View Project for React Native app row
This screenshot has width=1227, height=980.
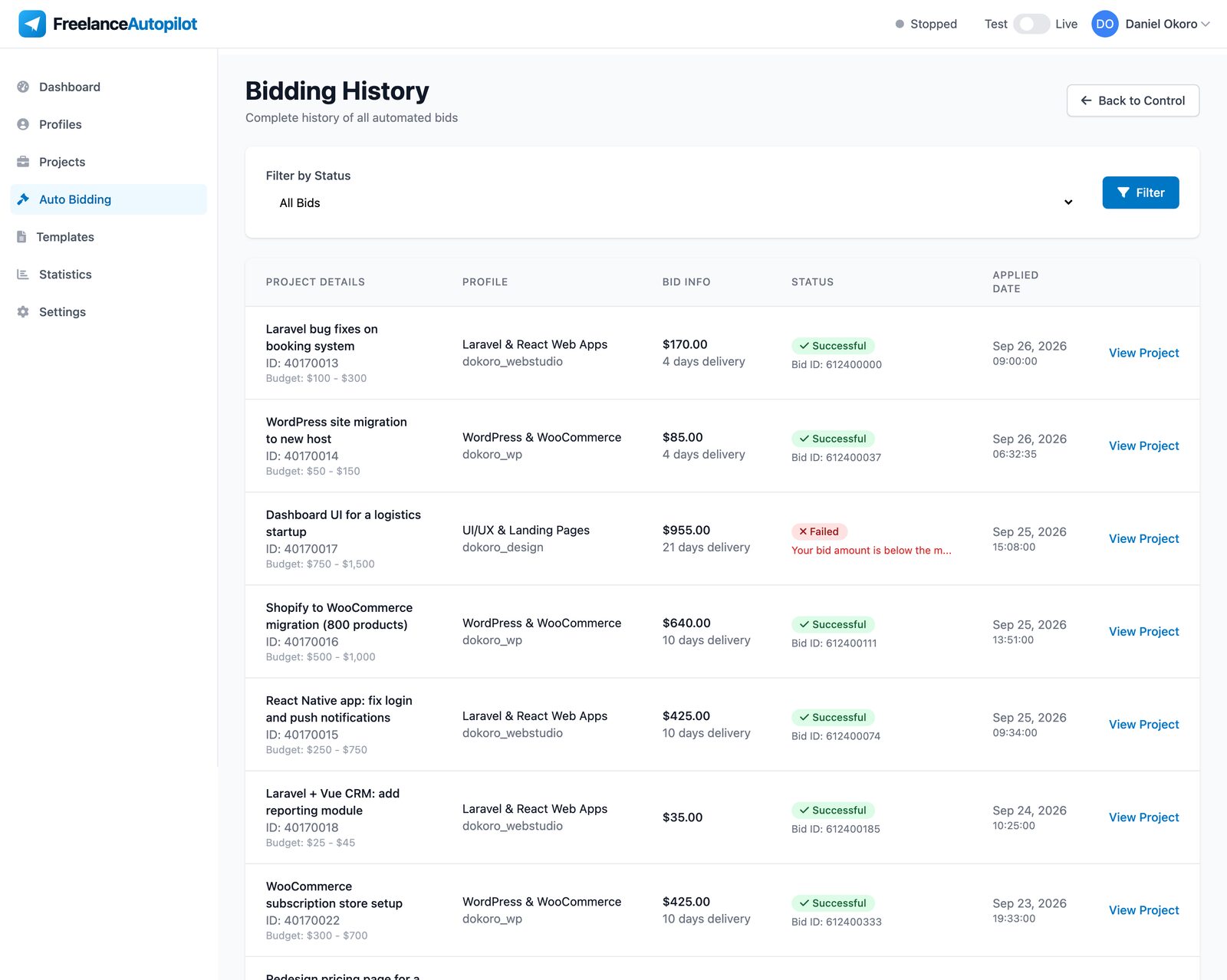click(1143, 724)
